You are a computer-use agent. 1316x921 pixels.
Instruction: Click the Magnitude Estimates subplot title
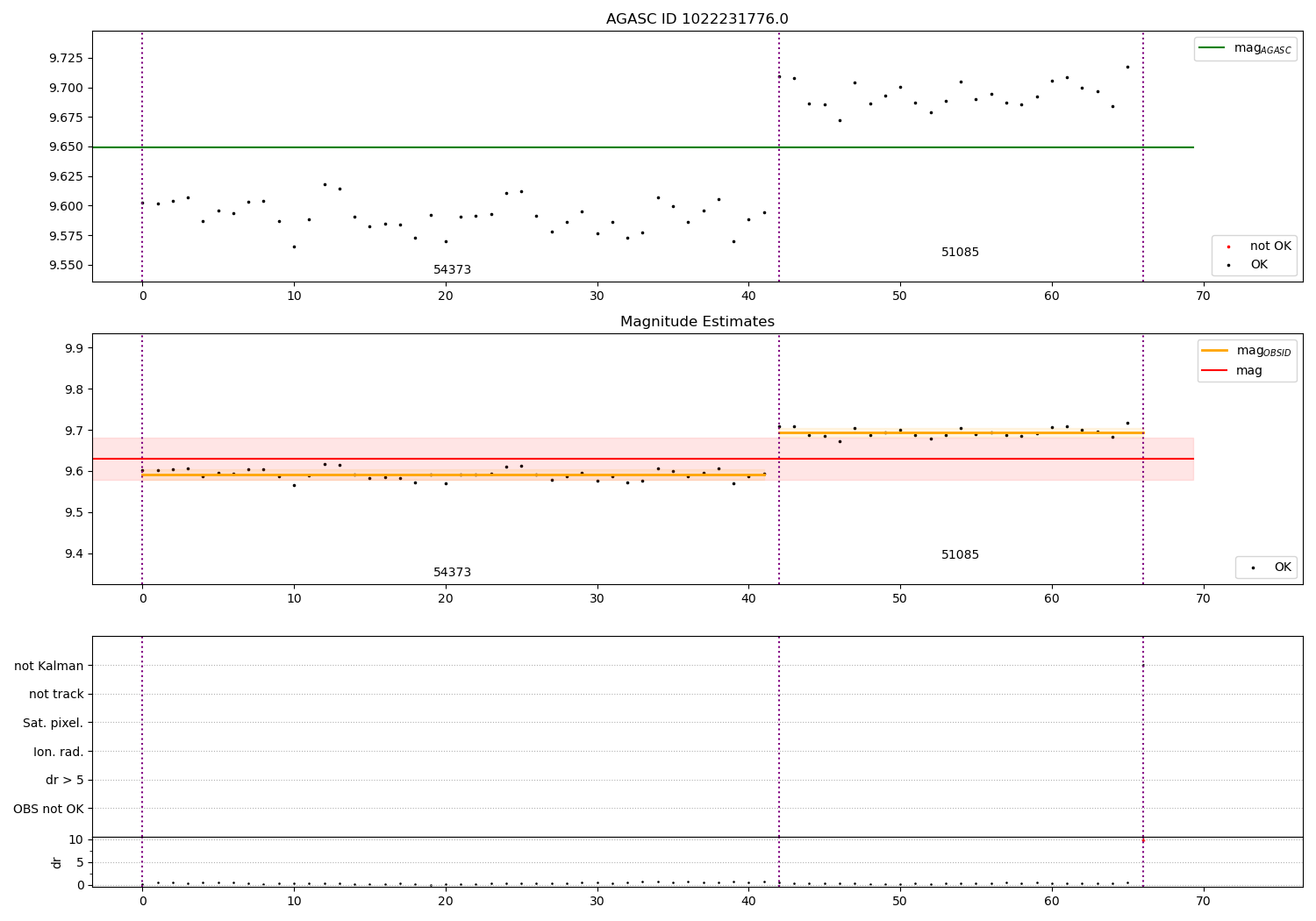pos(697,322)
